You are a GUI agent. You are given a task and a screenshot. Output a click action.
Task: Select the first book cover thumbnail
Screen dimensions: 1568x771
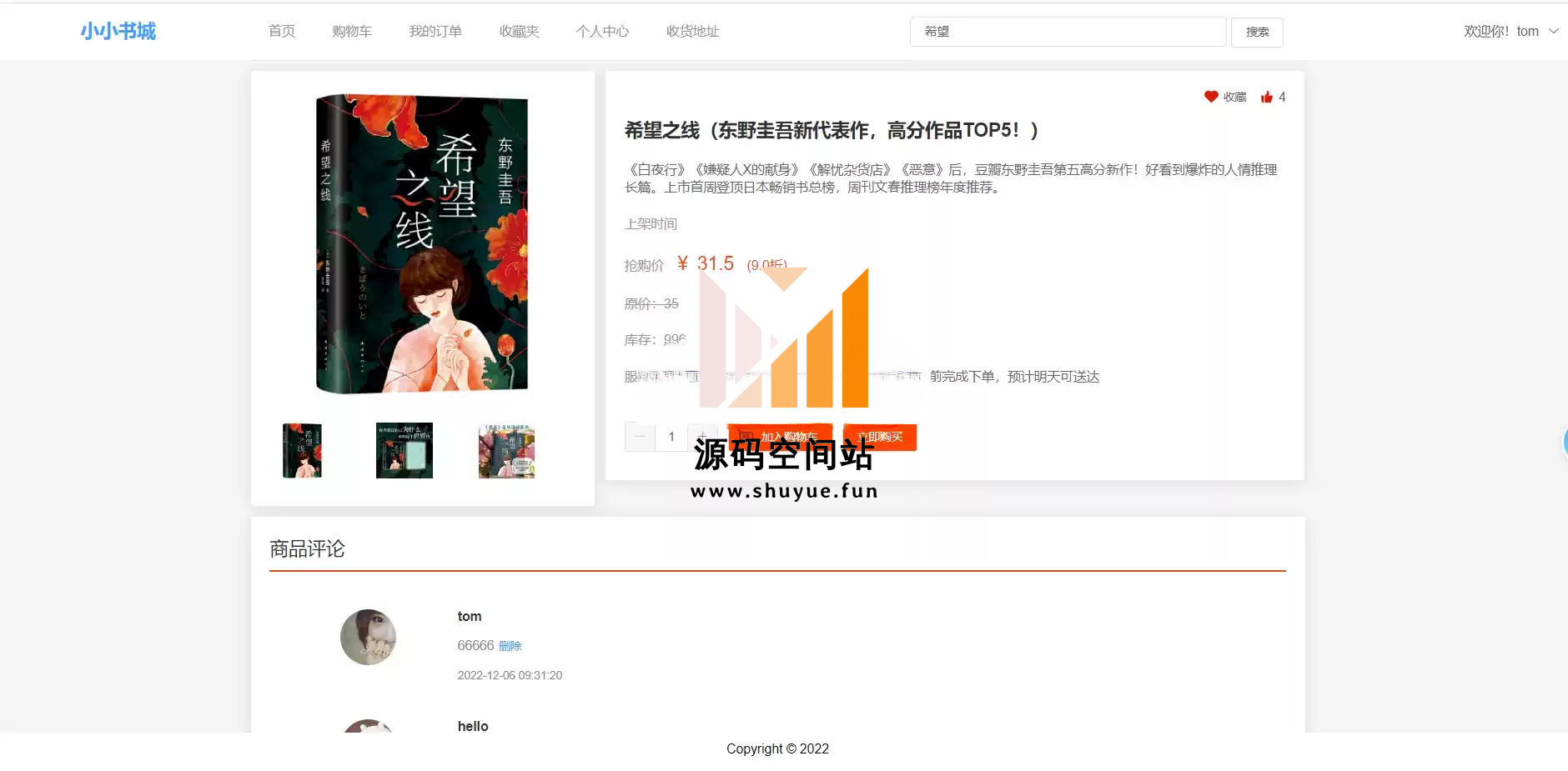coord(302,450)
